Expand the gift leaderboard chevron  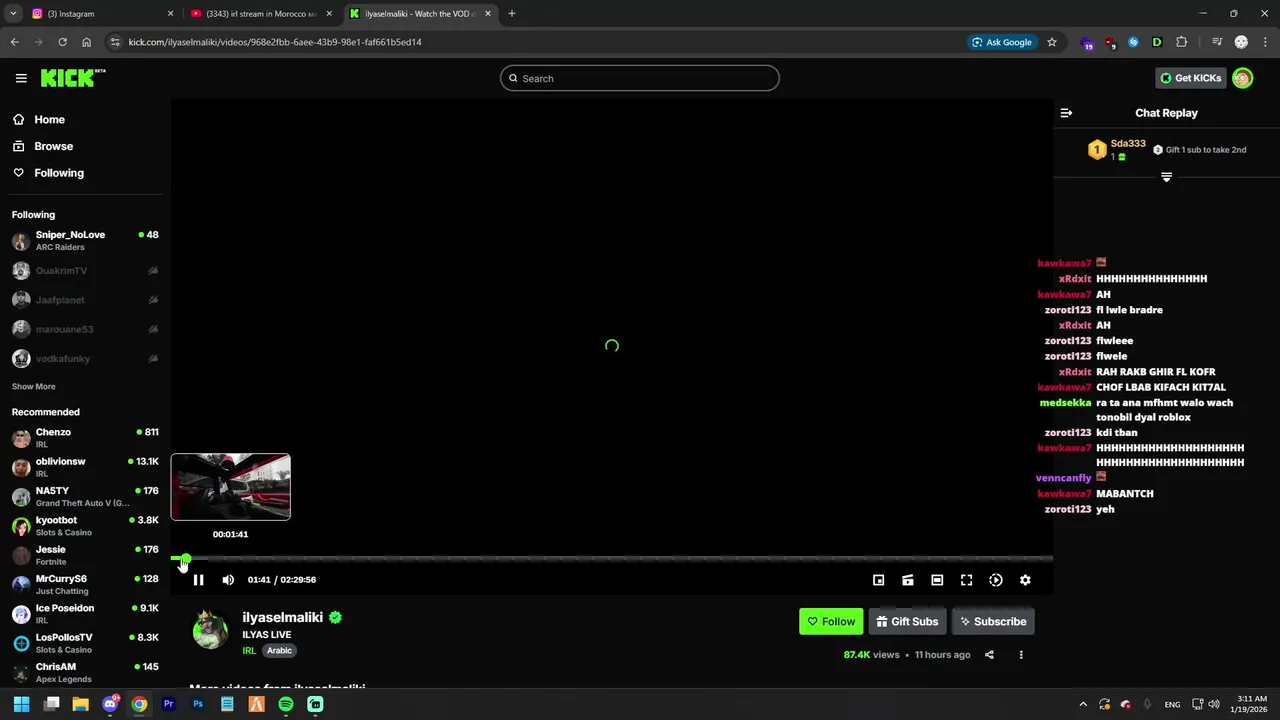(x=1166, y=177)
